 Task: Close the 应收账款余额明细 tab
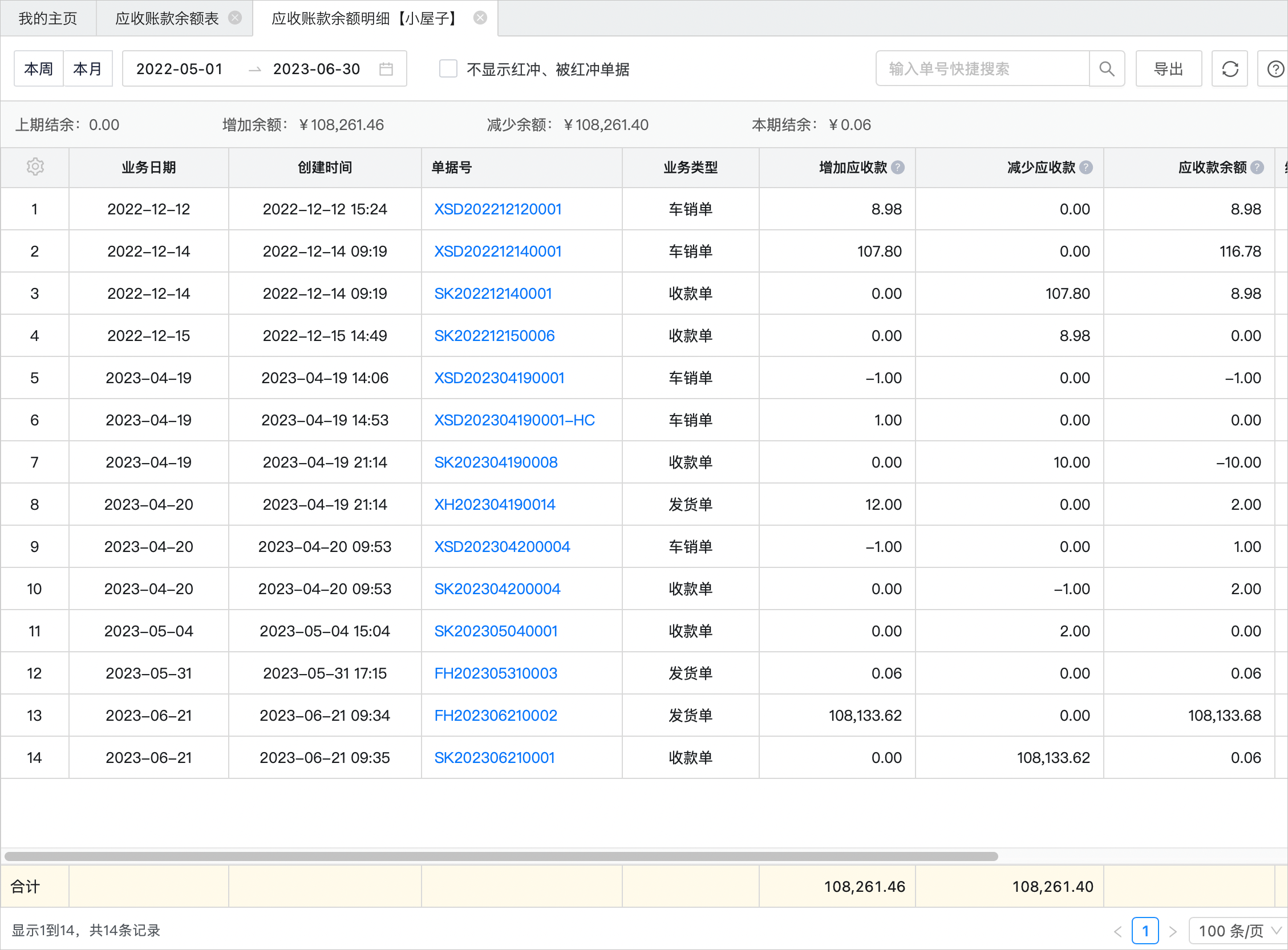pos(480,18)
